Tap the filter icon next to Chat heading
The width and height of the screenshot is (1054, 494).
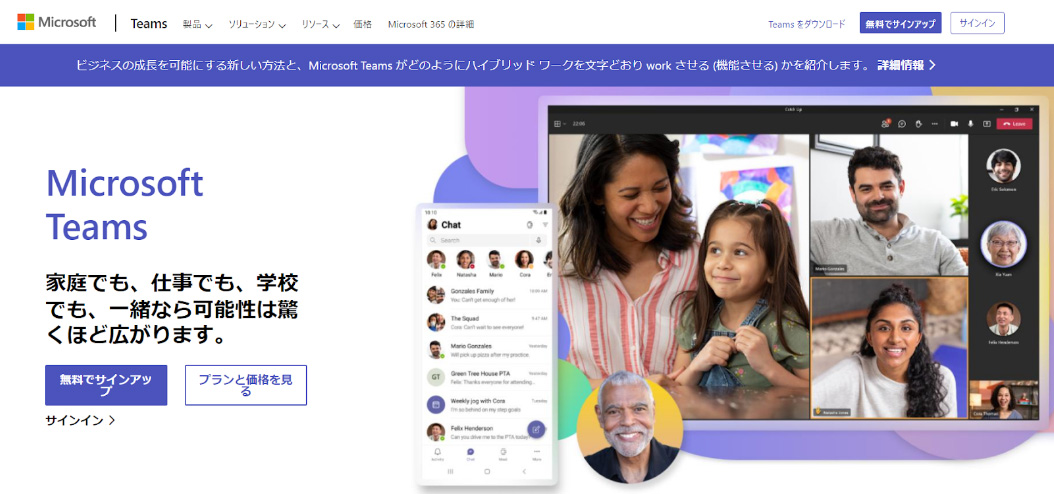pyautogui.click(x=545, y=224)
